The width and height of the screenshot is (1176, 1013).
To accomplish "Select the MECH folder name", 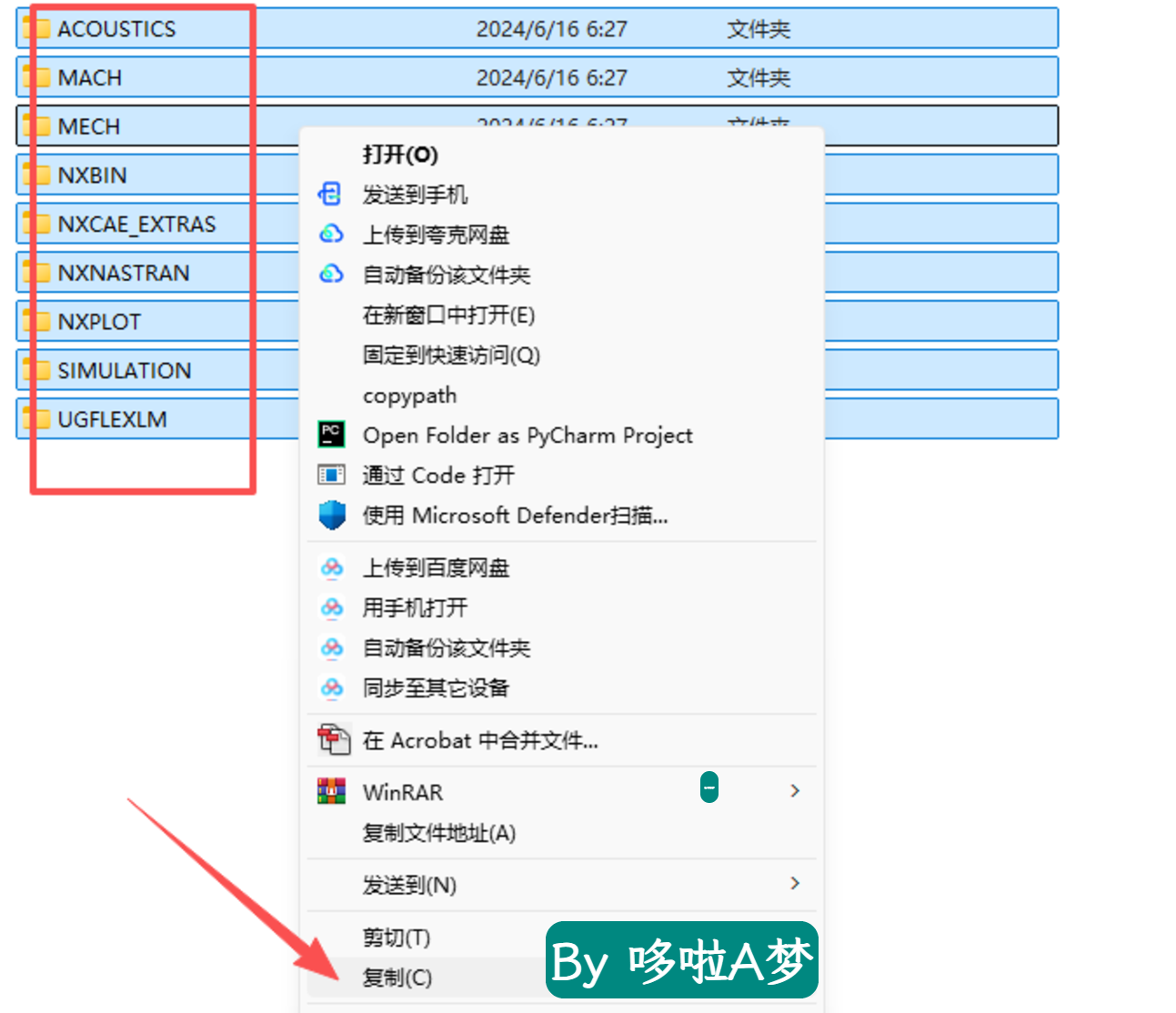I will (x=88, y=126).
